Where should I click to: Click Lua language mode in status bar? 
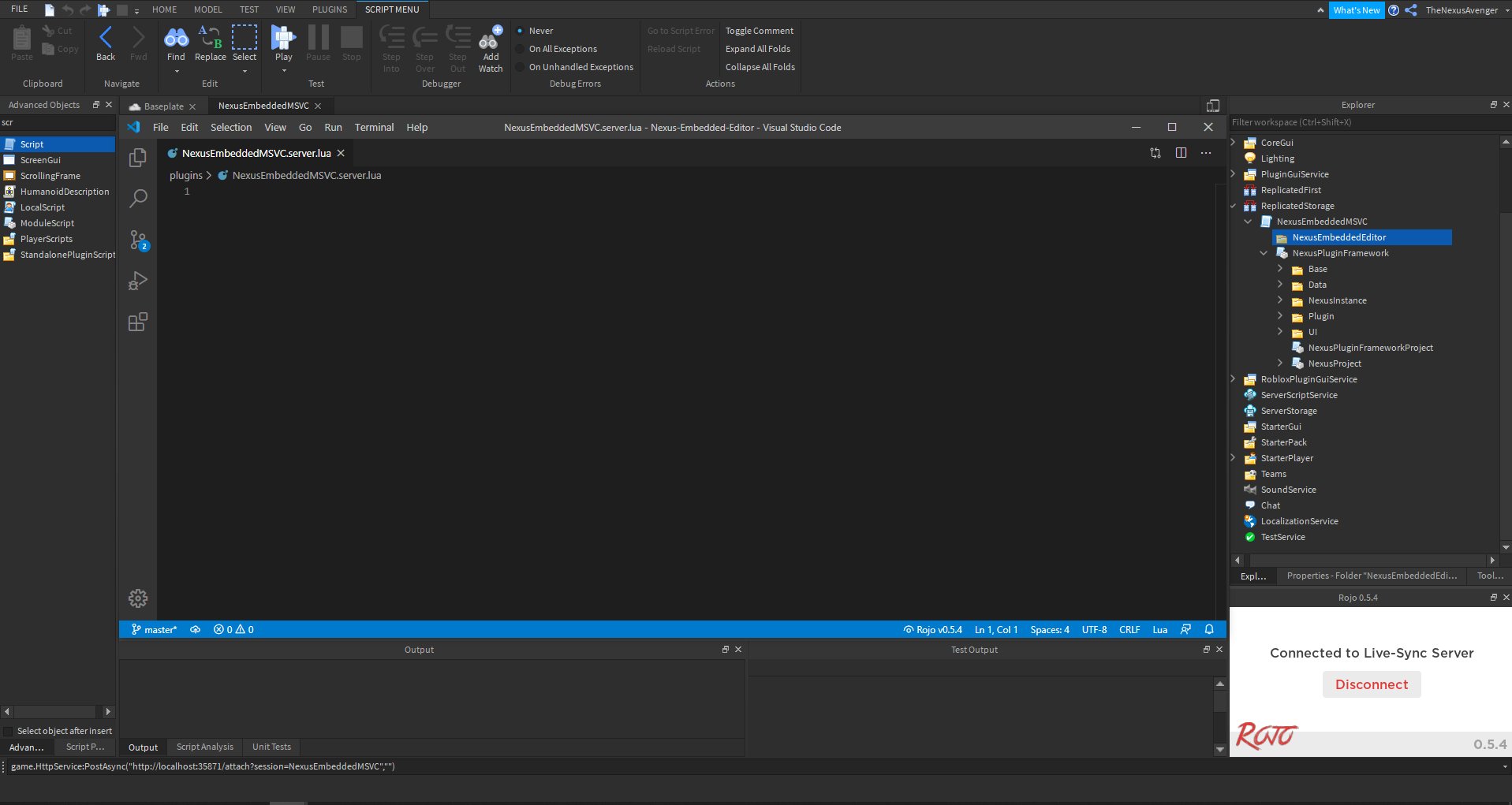coord(1159,629)
